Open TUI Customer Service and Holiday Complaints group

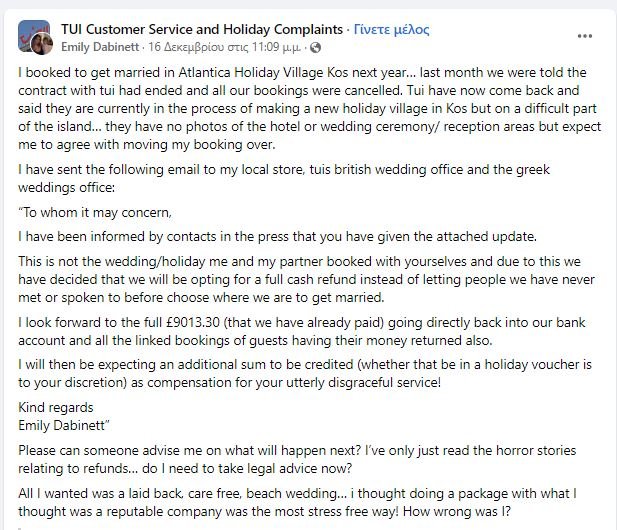pyautogui.click(x=202, y=30)
